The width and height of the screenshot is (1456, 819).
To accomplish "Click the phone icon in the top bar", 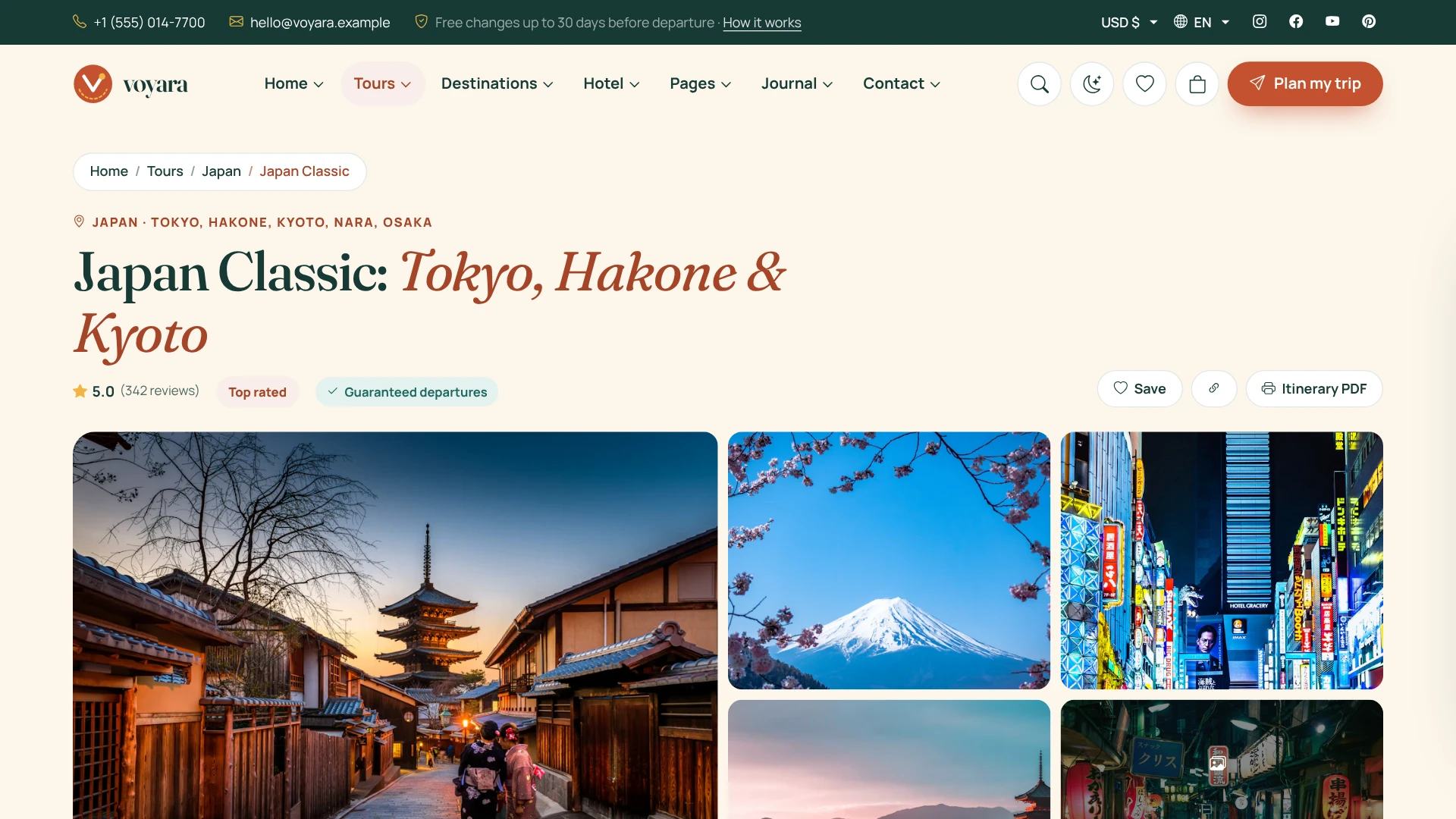I will pyautogui.click(x=80, y=22).
